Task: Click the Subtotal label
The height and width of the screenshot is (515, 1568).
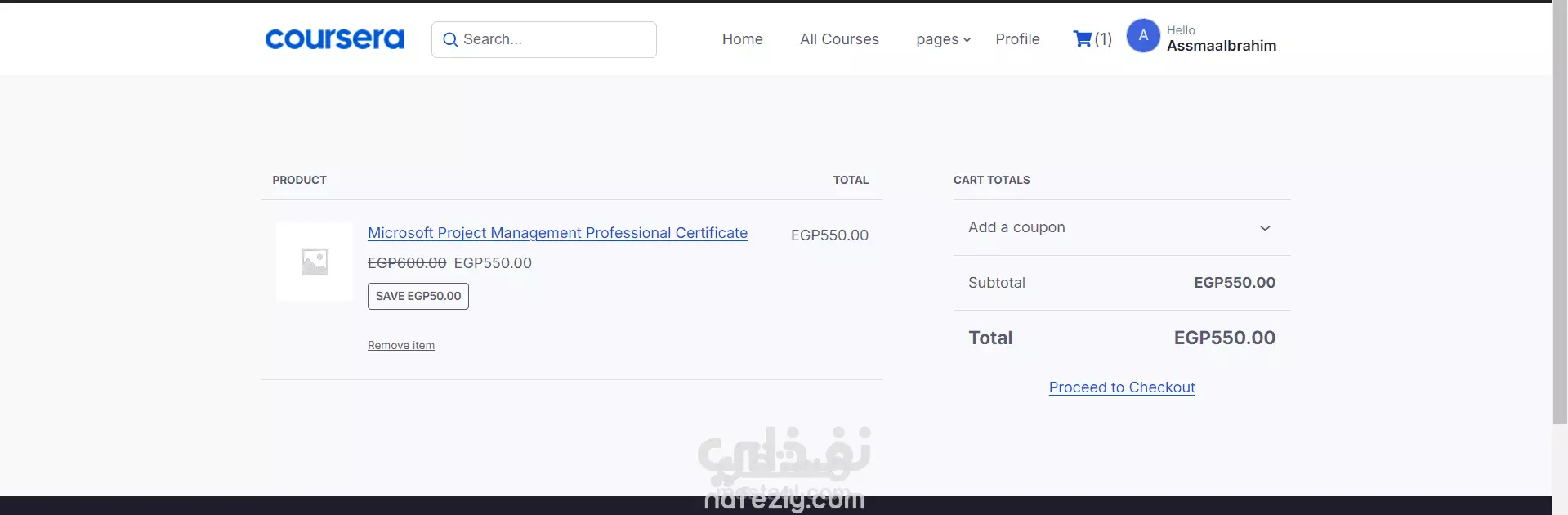Action: (997, 283)
